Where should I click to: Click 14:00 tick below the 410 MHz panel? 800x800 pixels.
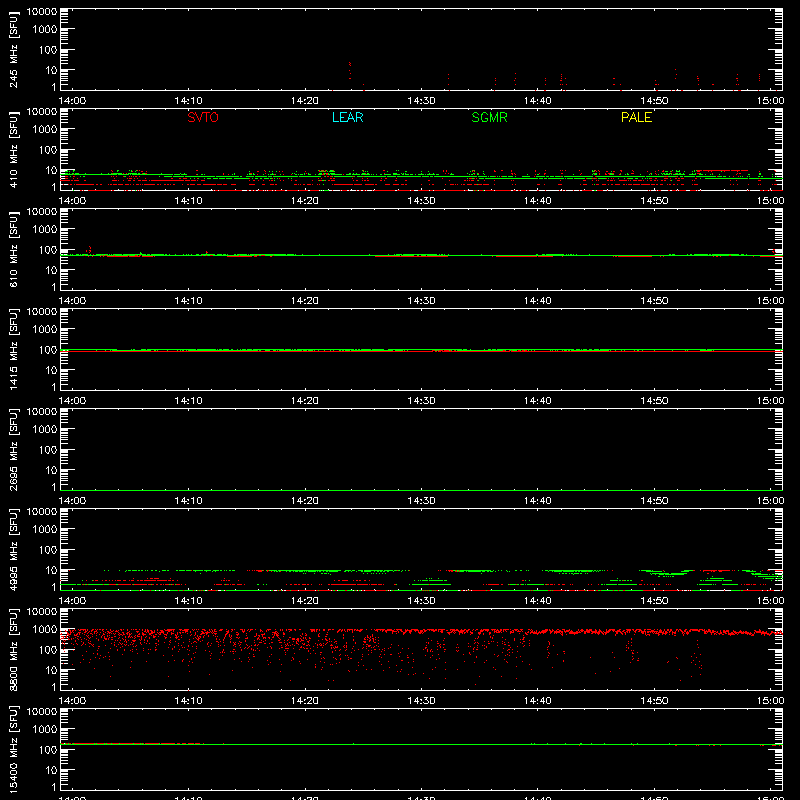click(x=72, y=201)
